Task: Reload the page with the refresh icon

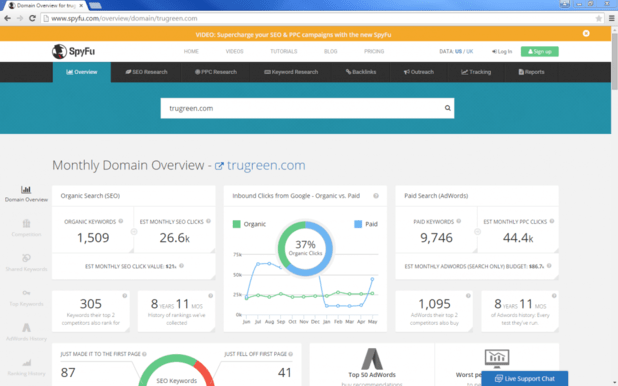Action: tap(32, 18)
